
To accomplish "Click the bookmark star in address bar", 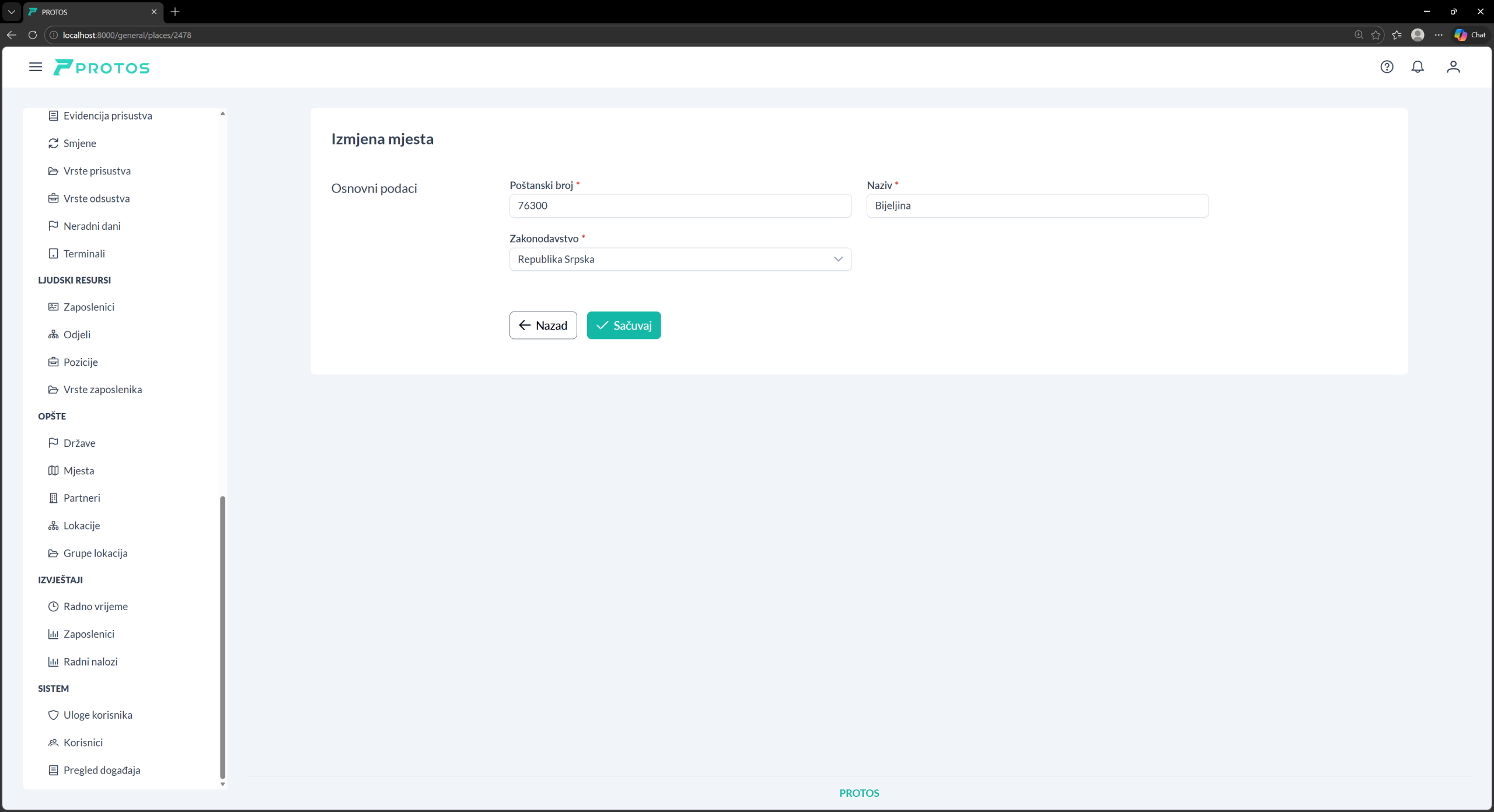I will [x=1376, y=35].
